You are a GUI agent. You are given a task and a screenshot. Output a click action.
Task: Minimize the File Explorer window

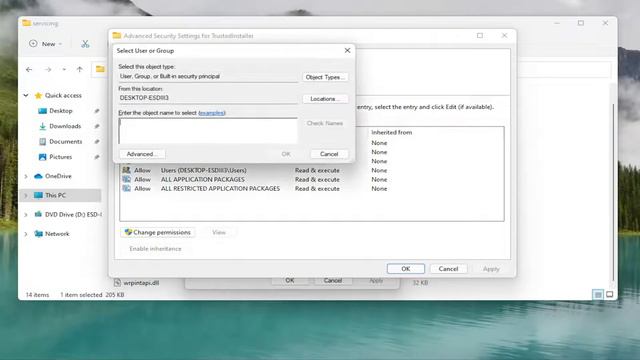pos(557,23)
